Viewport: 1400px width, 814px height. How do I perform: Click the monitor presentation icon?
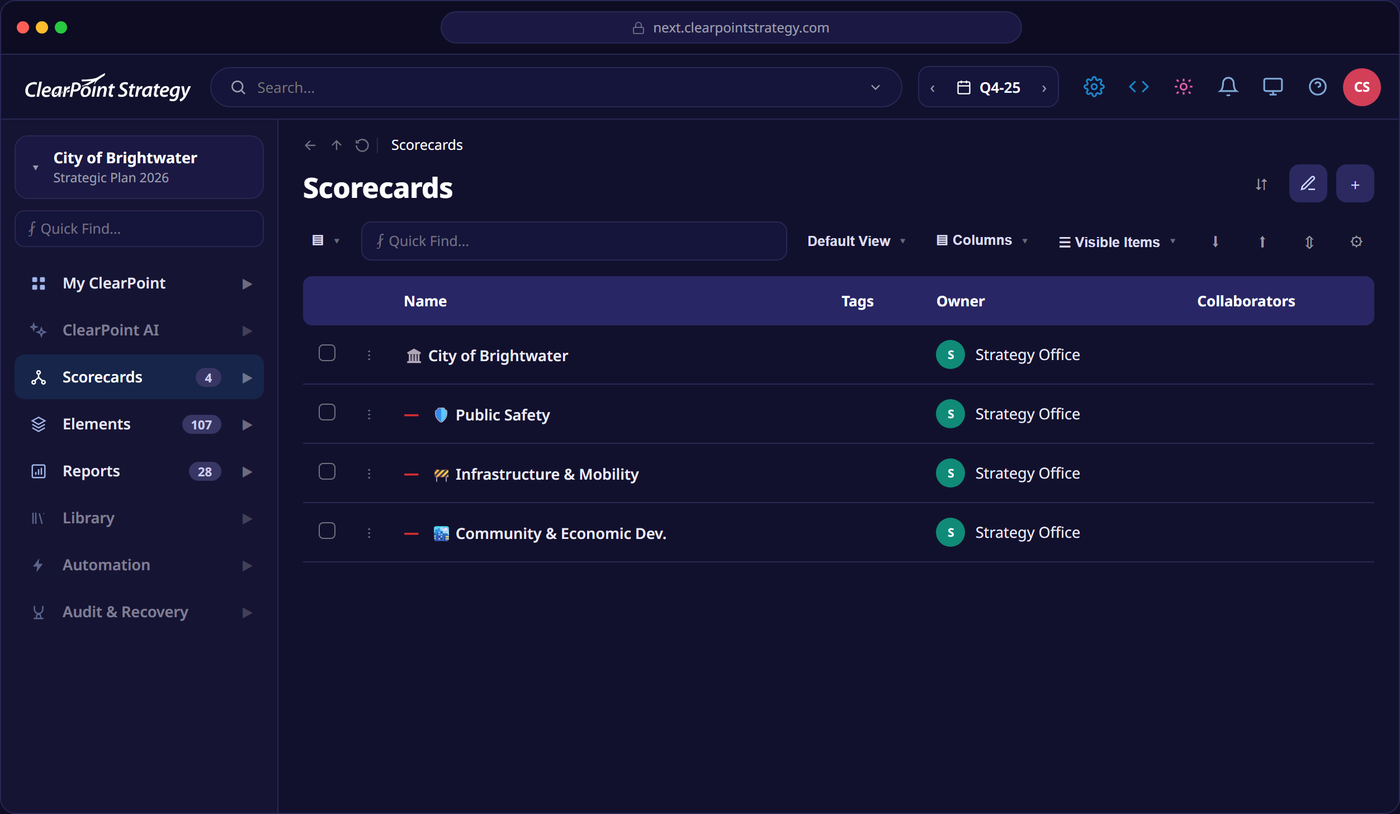coord(1273,87)
